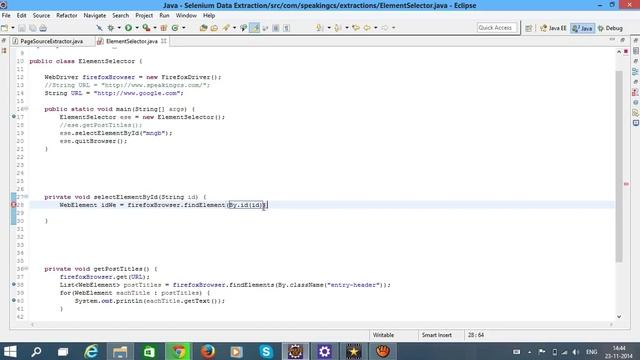The width and height of the screenshot is (640, 360).
Task: Open the Debug configurations dropdown arrow
Action: [x=119, y=28]
